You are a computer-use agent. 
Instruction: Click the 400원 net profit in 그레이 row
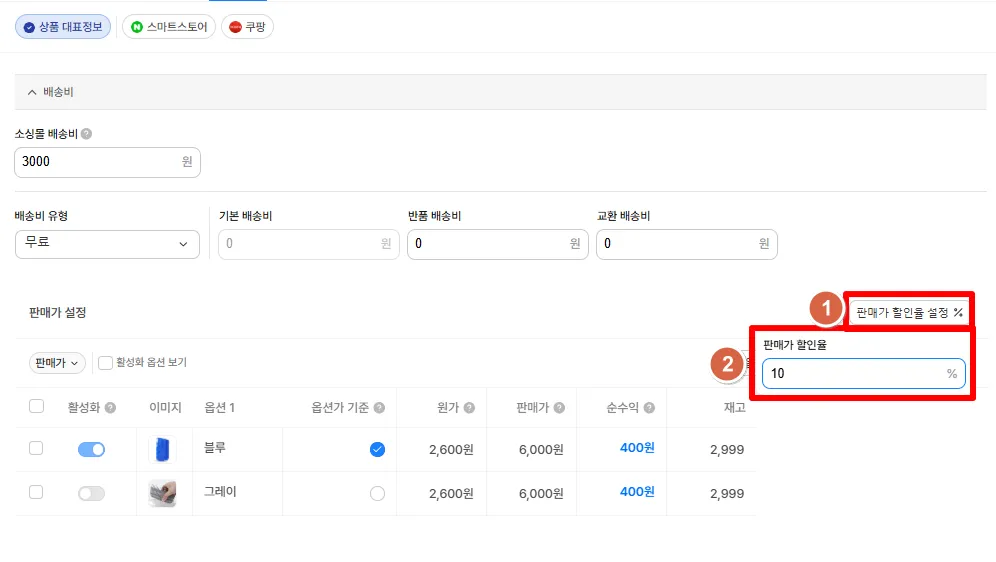637,492
